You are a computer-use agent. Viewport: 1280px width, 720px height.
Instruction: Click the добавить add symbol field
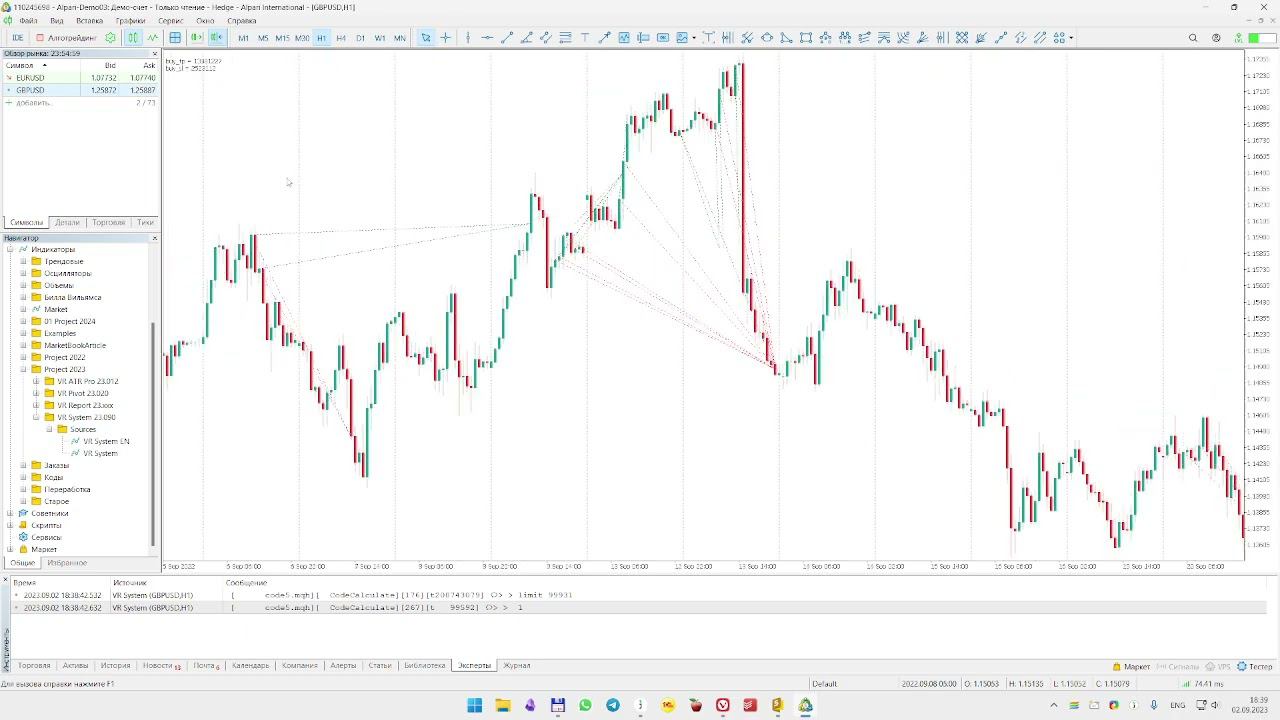pyautogui.click(x=33, y=102)
